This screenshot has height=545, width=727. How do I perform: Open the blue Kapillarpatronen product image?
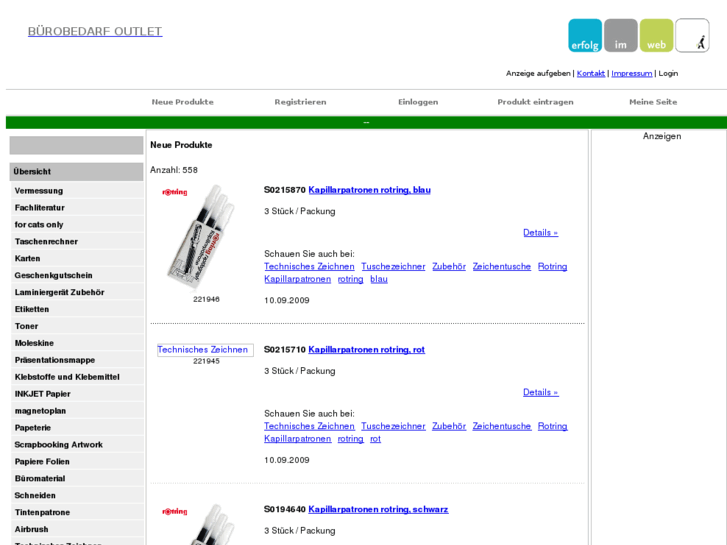200,237
